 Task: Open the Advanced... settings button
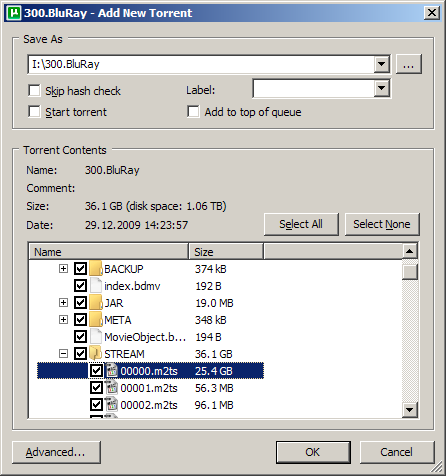56,452
